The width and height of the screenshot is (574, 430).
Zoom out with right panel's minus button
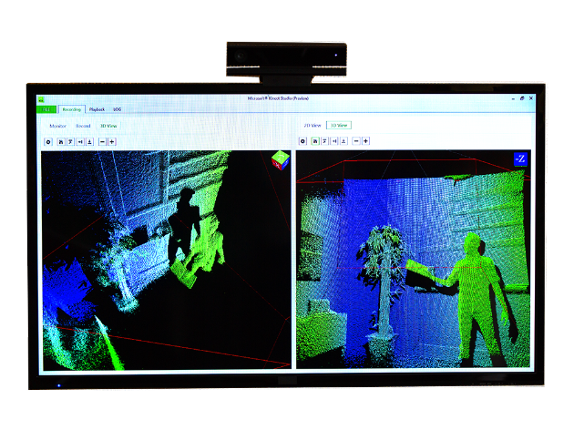click(356, 141)
